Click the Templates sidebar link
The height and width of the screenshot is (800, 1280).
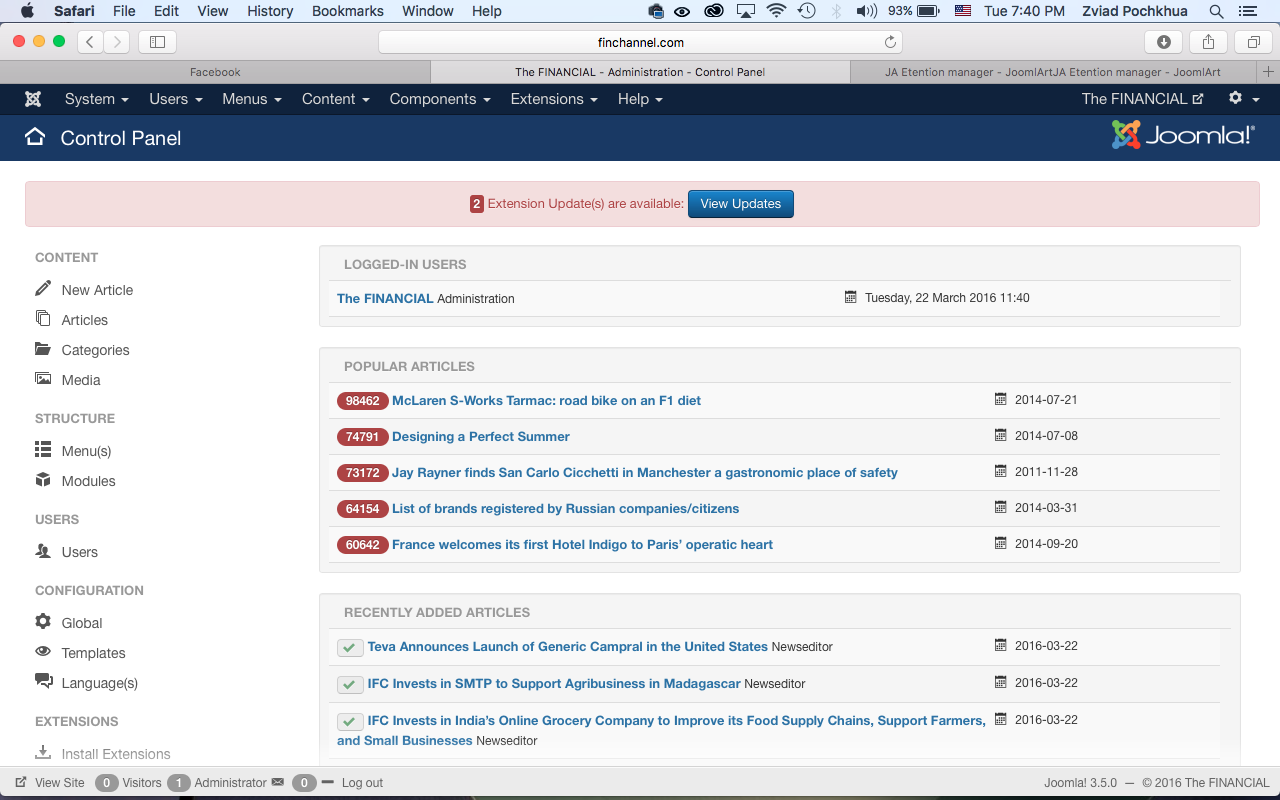(x=93, y=653)
